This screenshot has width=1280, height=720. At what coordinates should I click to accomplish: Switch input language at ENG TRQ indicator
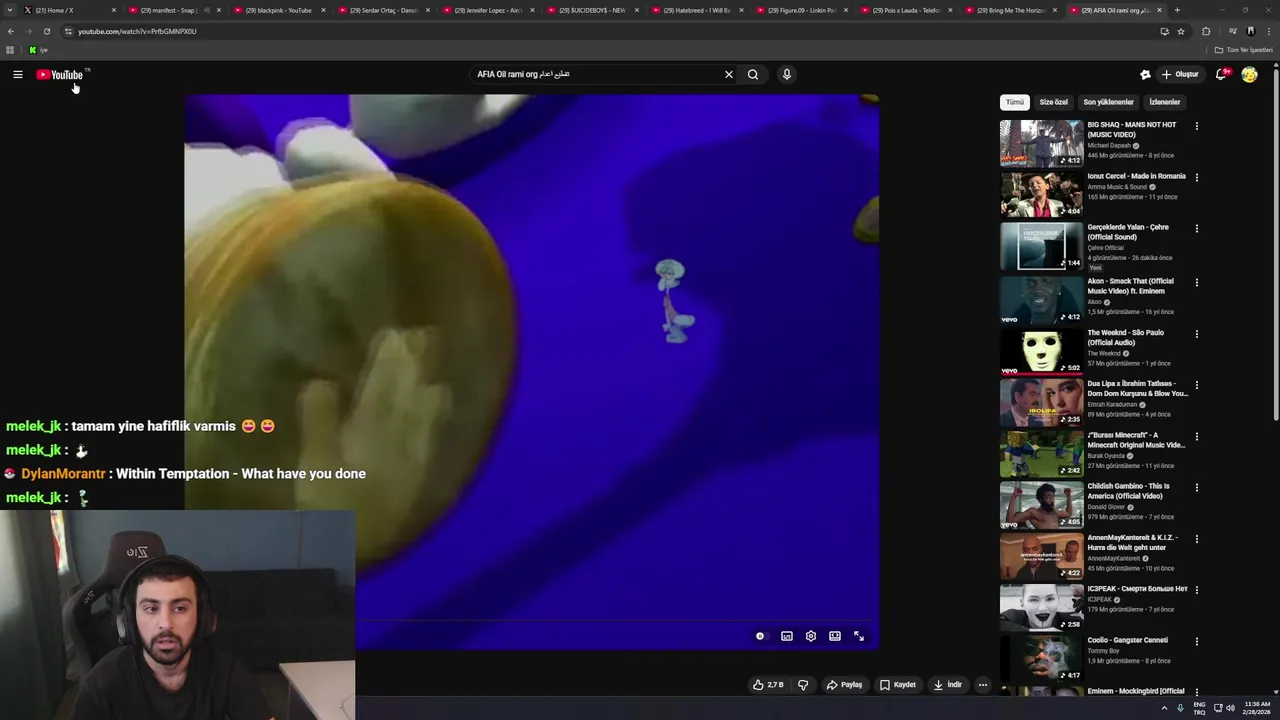coord(1199,708)
